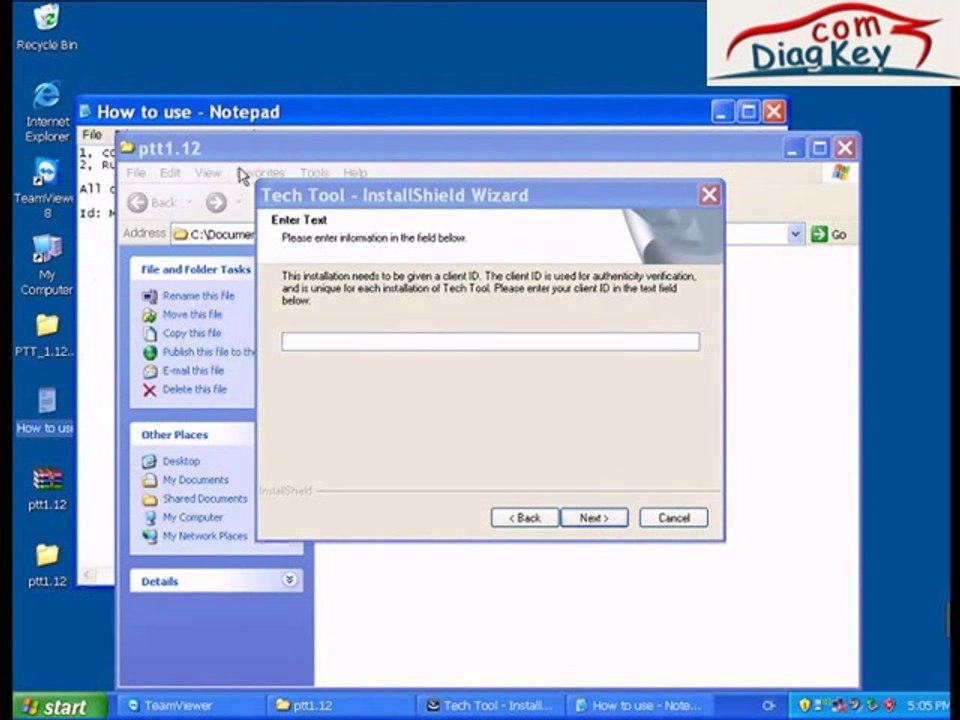Open the Edit menu in ptt1.12 window
This screenshot has width=960, height=720.
click(x=170, y=173)
